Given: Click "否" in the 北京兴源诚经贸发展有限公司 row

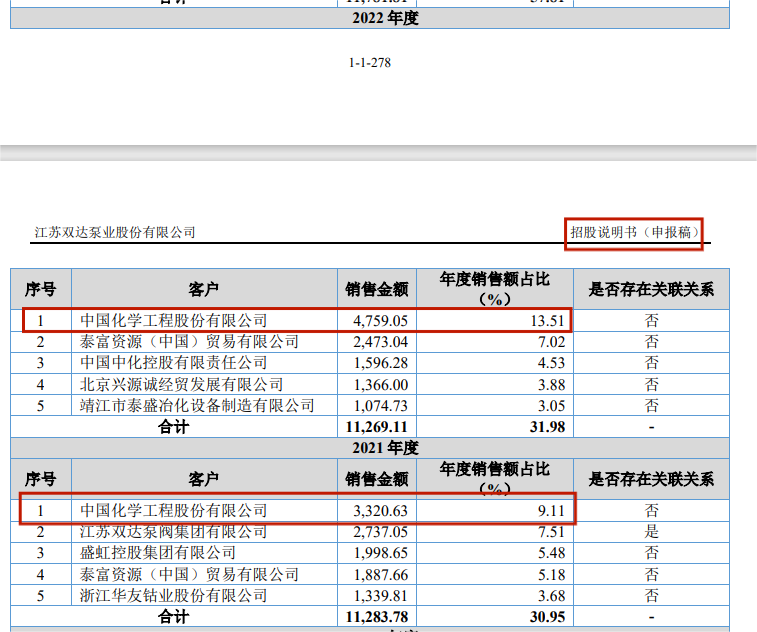Looking at the screenshot, I should coord(651,384).
